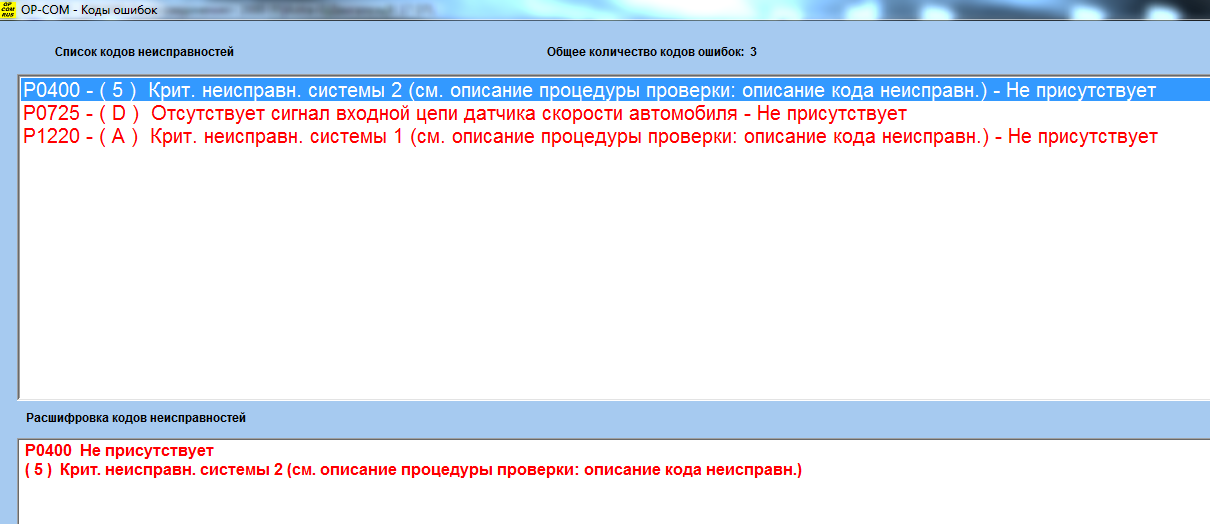This screenshot has width=1210, height=524.
Task: Click 'P0400 Не присутствует' line in decode panel
Action: (x=120, y=451)
